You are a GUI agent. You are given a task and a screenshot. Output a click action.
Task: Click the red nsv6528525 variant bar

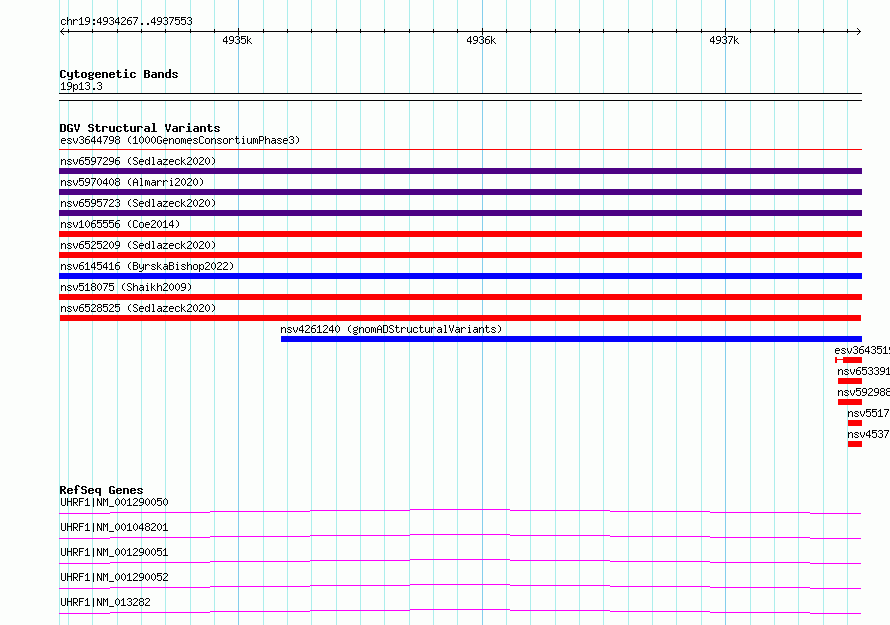pos(460,318)
